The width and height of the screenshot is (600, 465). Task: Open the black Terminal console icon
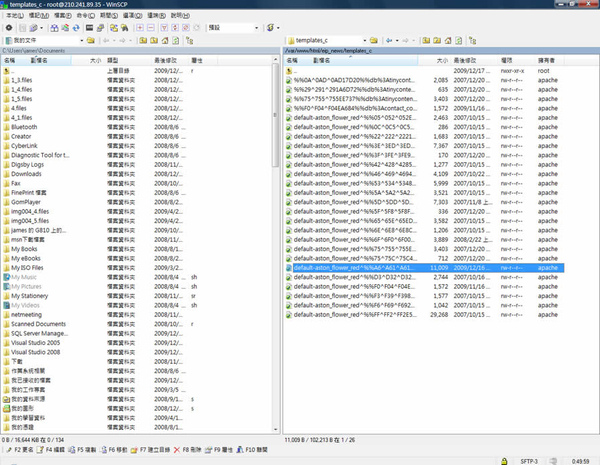(89, 28)
